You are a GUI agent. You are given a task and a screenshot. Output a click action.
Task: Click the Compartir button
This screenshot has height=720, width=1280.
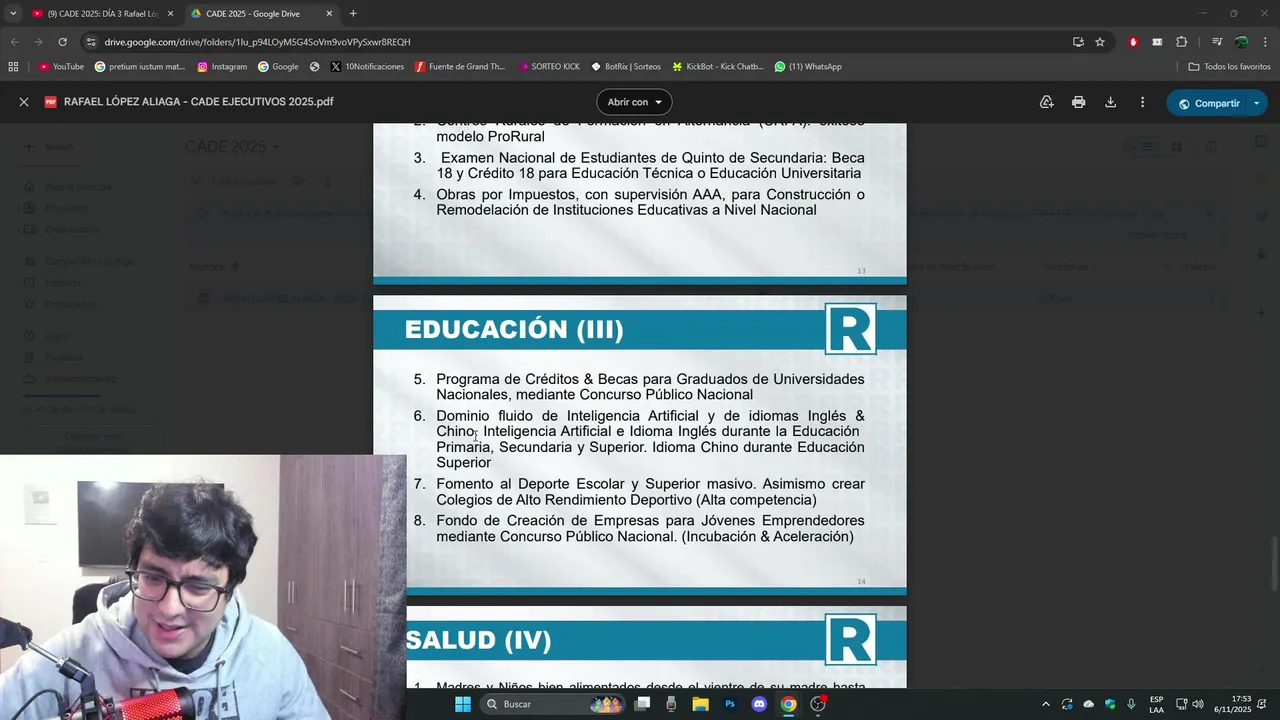click(1206, 103)
